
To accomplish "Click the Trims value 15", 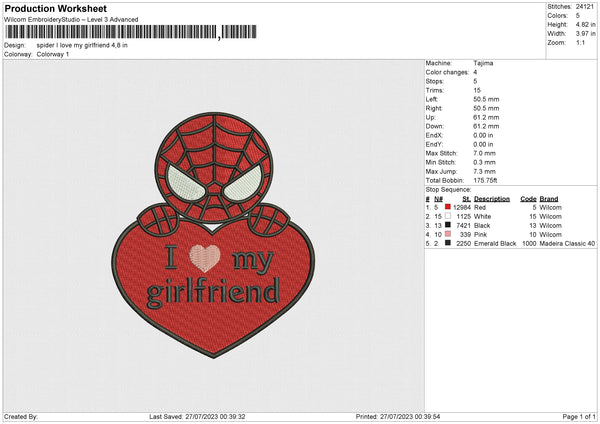I will click(x=477, y=90).
